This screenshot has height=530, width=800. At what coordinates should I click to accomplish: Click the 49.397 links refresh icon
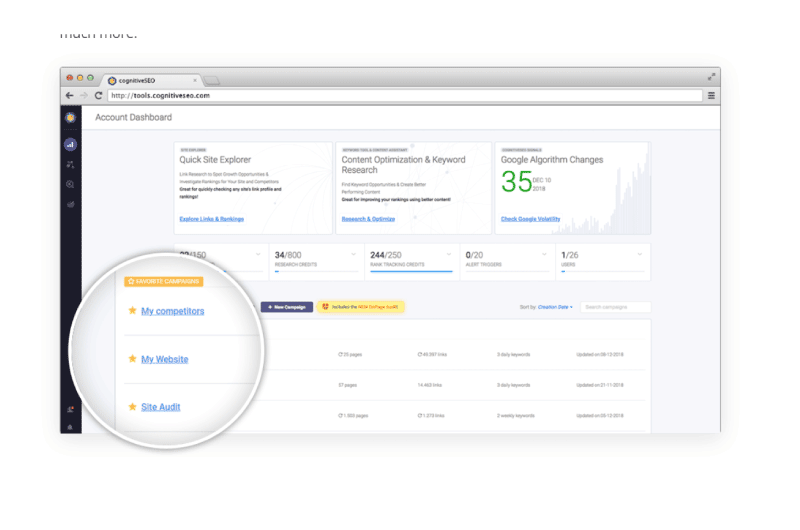420,355
